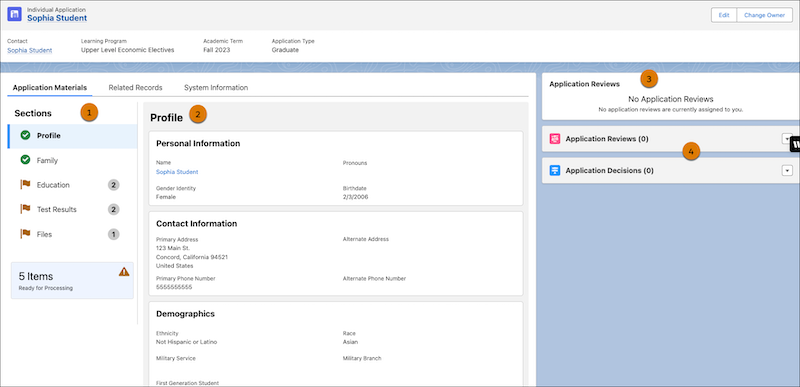Click the Fall 2023 academic term value
Image resolution: width=800 pixels, height=387 pixels.
(x=216, y=50)
